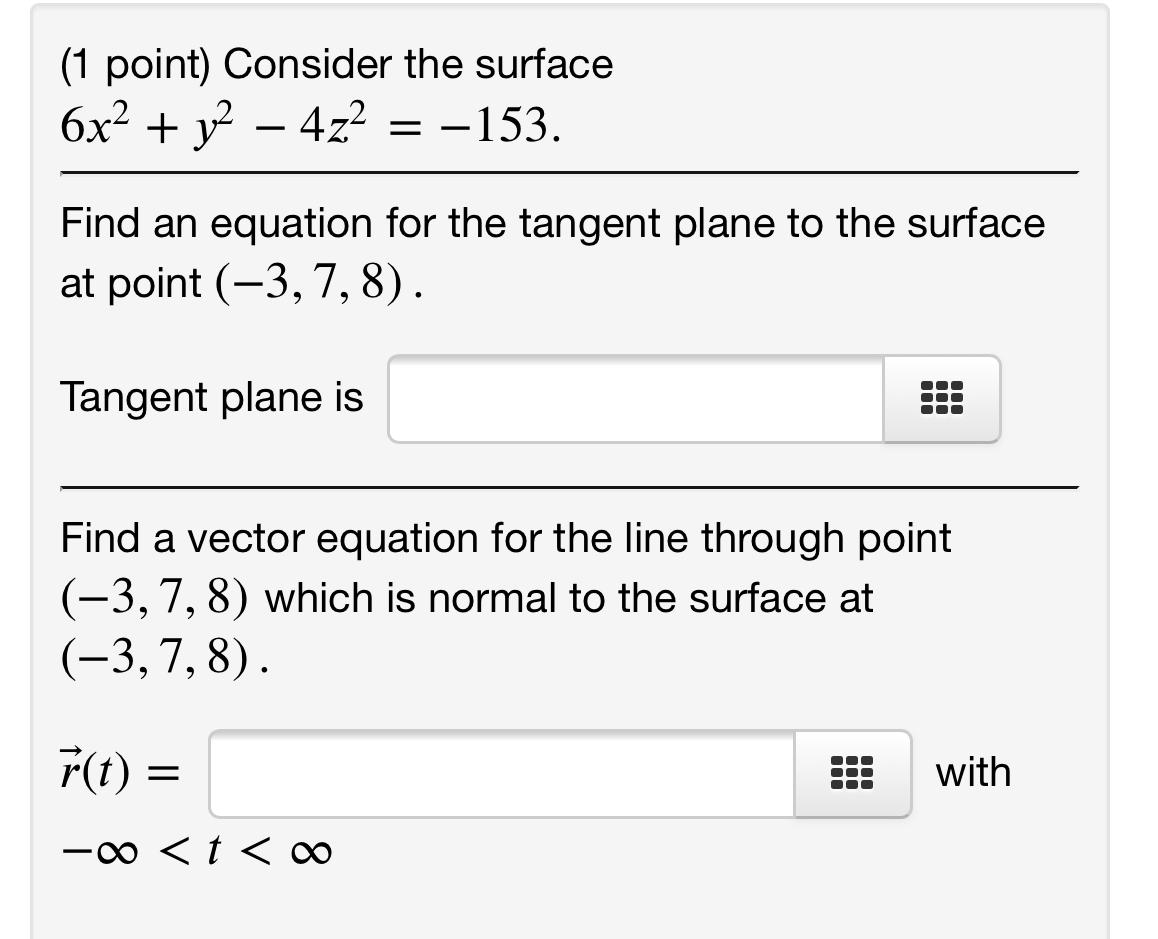Select the equation preview icon for the normal line
Viewport: 1158px width, 939px height.
(852, 772)
